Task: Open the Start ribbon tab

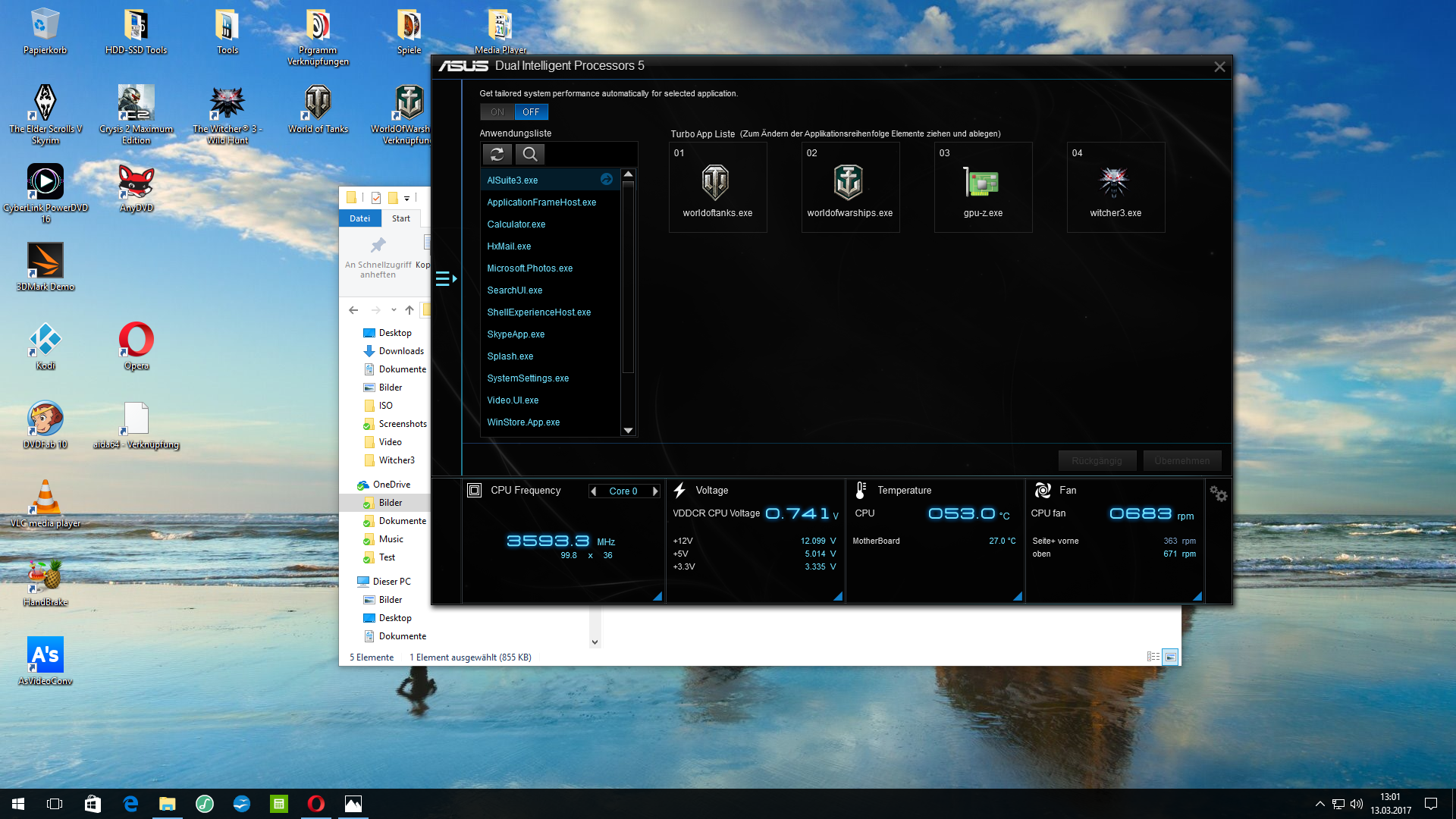Action: coord(400,218)
